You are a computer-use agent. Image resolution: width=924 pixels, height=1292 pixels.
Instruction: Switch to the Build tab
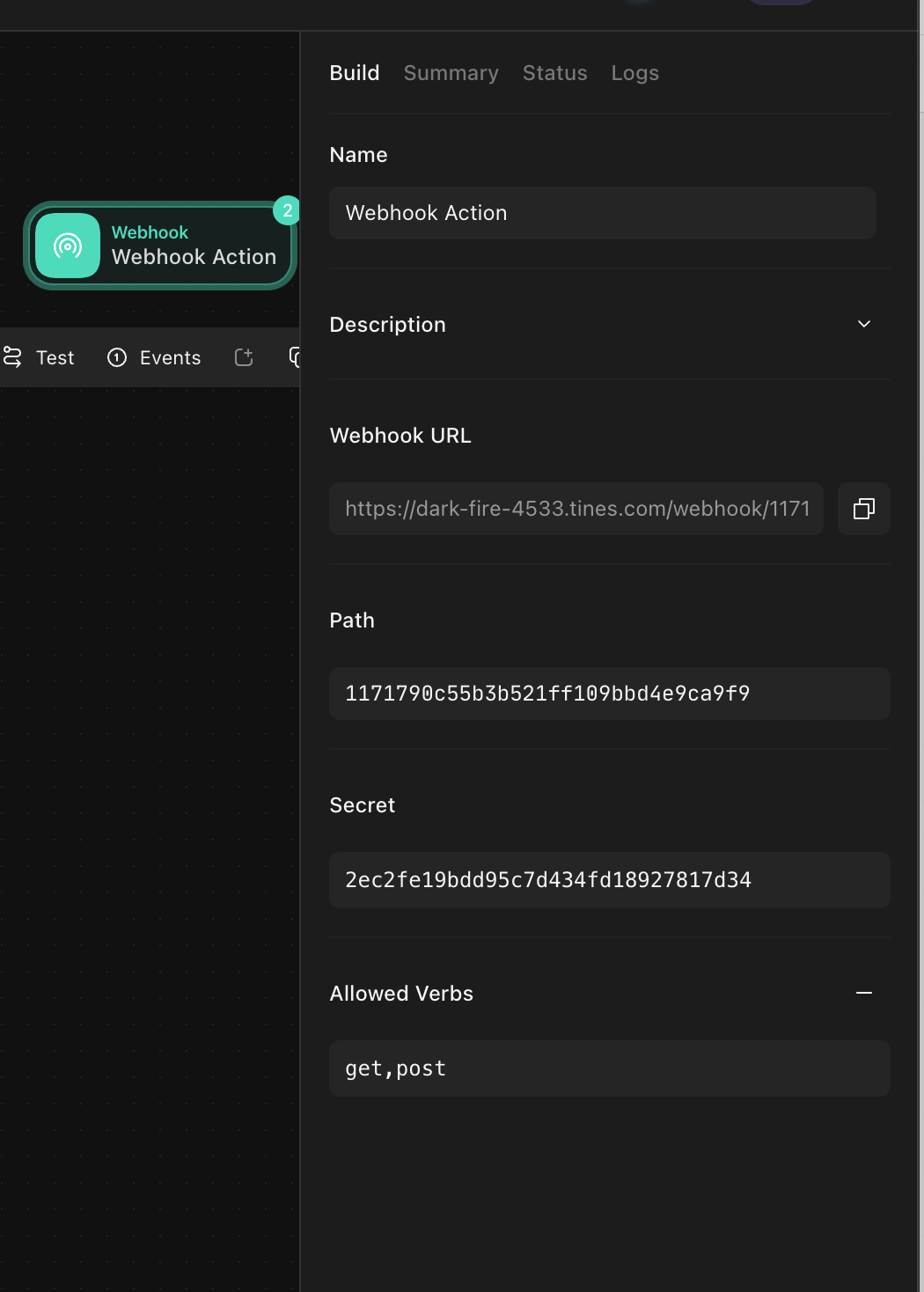pos(355,73)
